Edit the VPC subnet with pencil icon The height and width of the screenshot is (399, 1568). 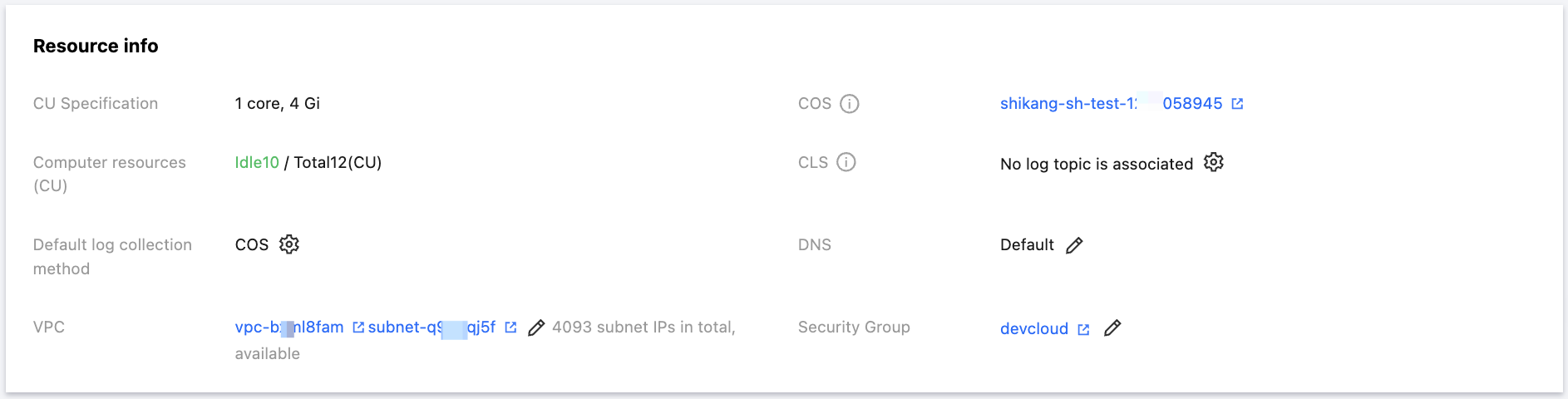[536, 328]
